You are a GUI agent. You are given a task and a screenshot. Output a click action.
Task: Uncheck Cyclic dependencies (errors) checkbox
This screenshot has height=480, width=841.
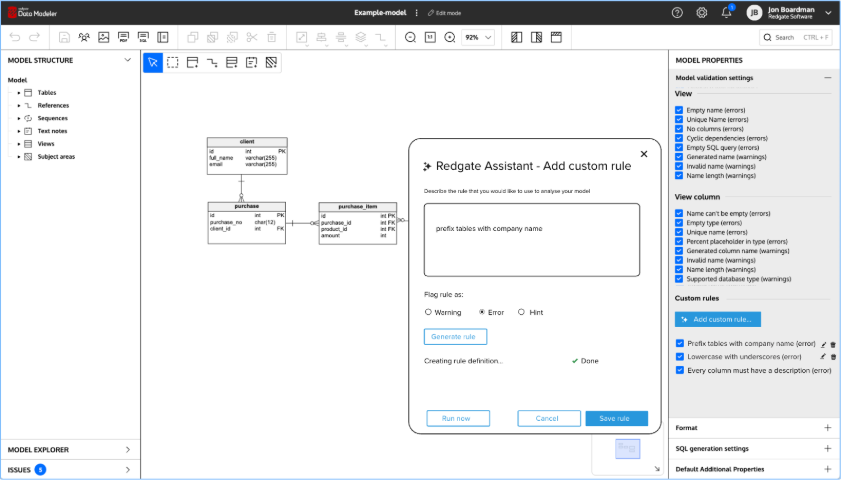point(679,138)
